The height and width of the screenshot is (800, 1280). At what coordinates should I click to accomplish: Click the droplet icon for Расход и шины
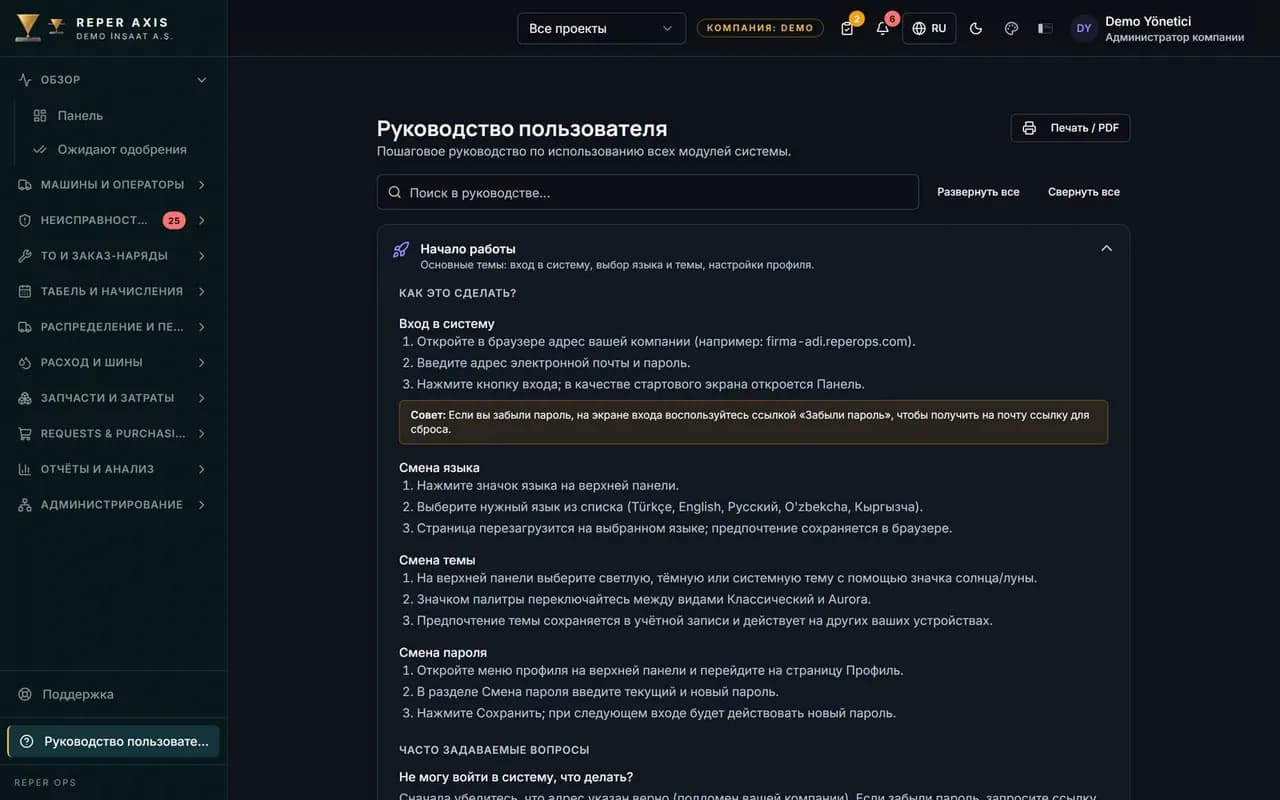[x=25, y=362]
